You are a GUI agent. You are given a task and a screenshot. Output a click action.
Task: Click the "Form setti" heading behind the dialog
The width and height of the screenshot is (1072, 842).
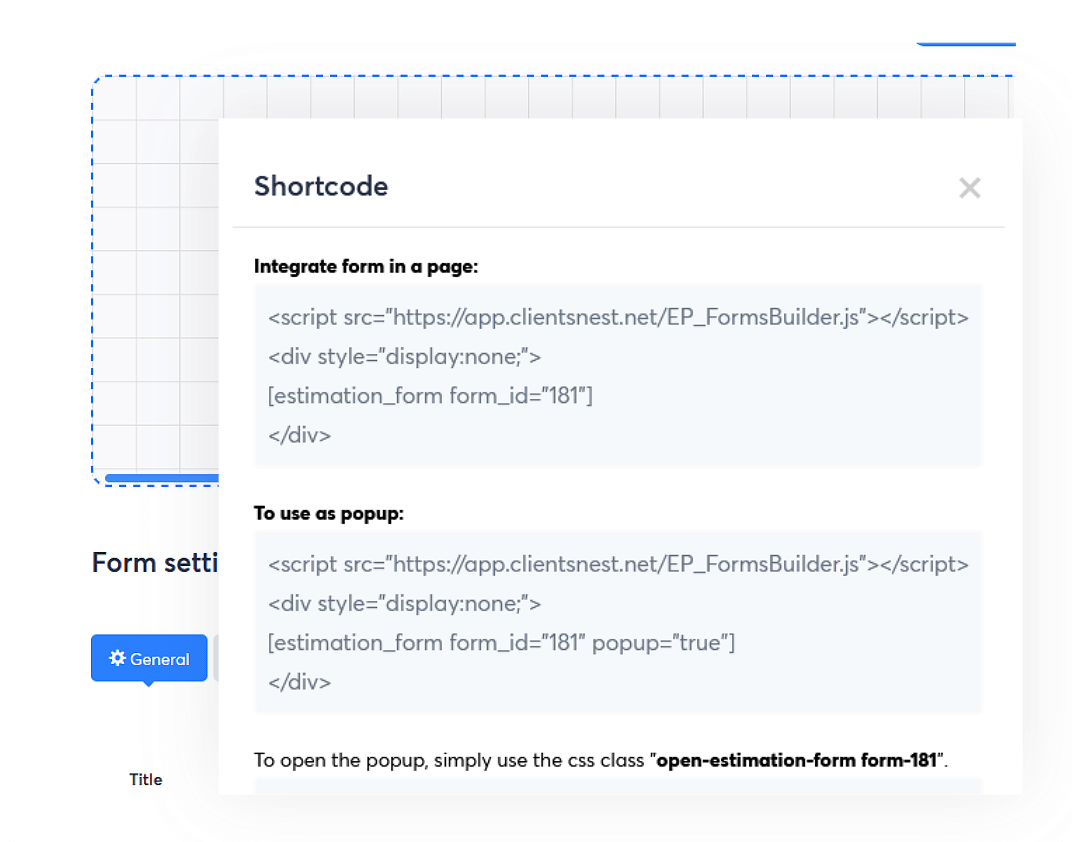pos(155,562)
